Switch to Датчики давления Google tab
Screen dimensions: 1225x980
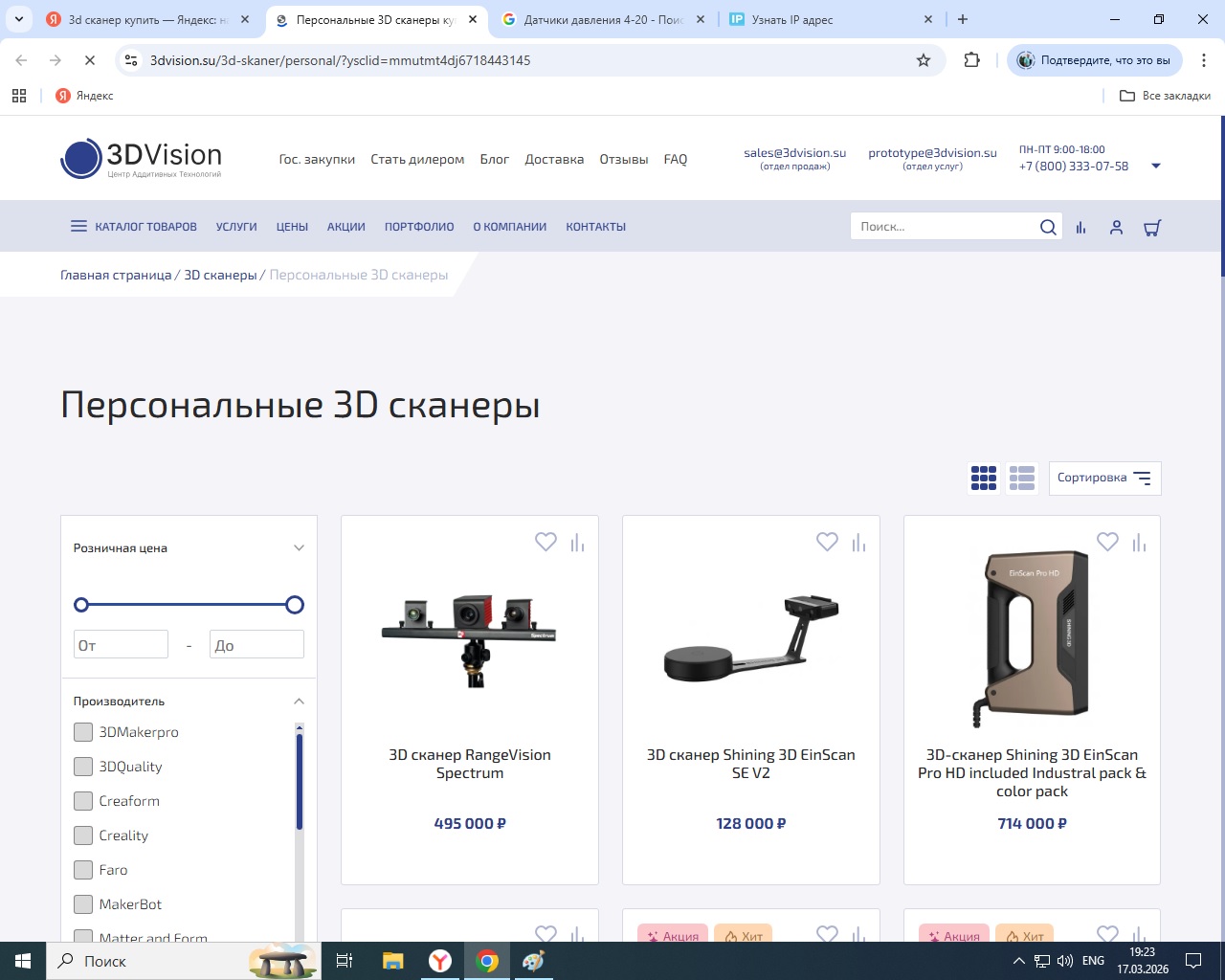tap(604, 19)
